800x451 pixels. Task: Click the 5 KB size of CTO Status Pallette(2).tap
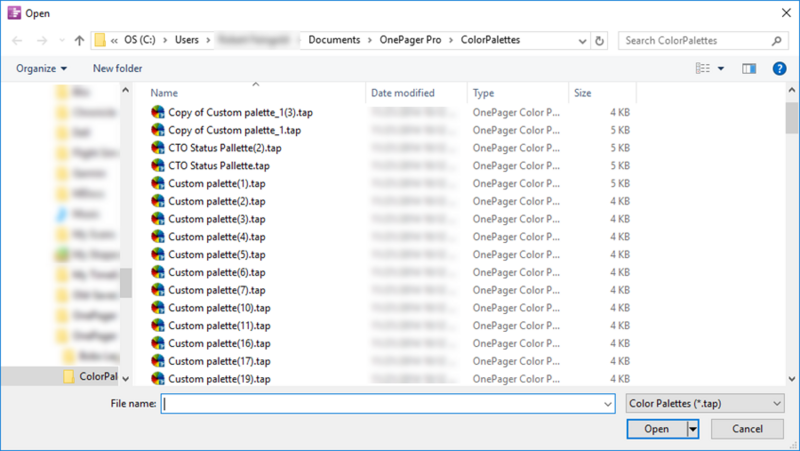(620, 148)
